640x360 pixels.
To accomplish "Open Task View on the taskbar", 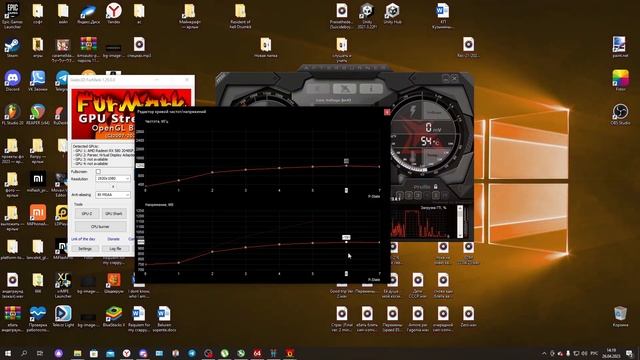I will pos(40,353).
